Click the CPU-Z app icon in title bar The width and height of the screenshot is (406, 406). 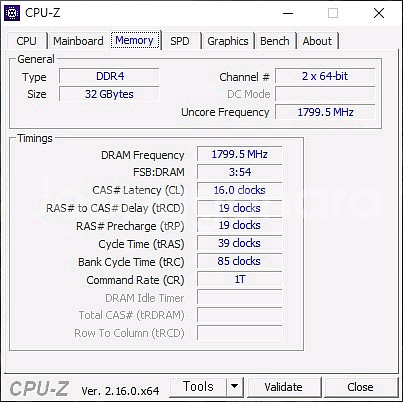coord(12,13)
